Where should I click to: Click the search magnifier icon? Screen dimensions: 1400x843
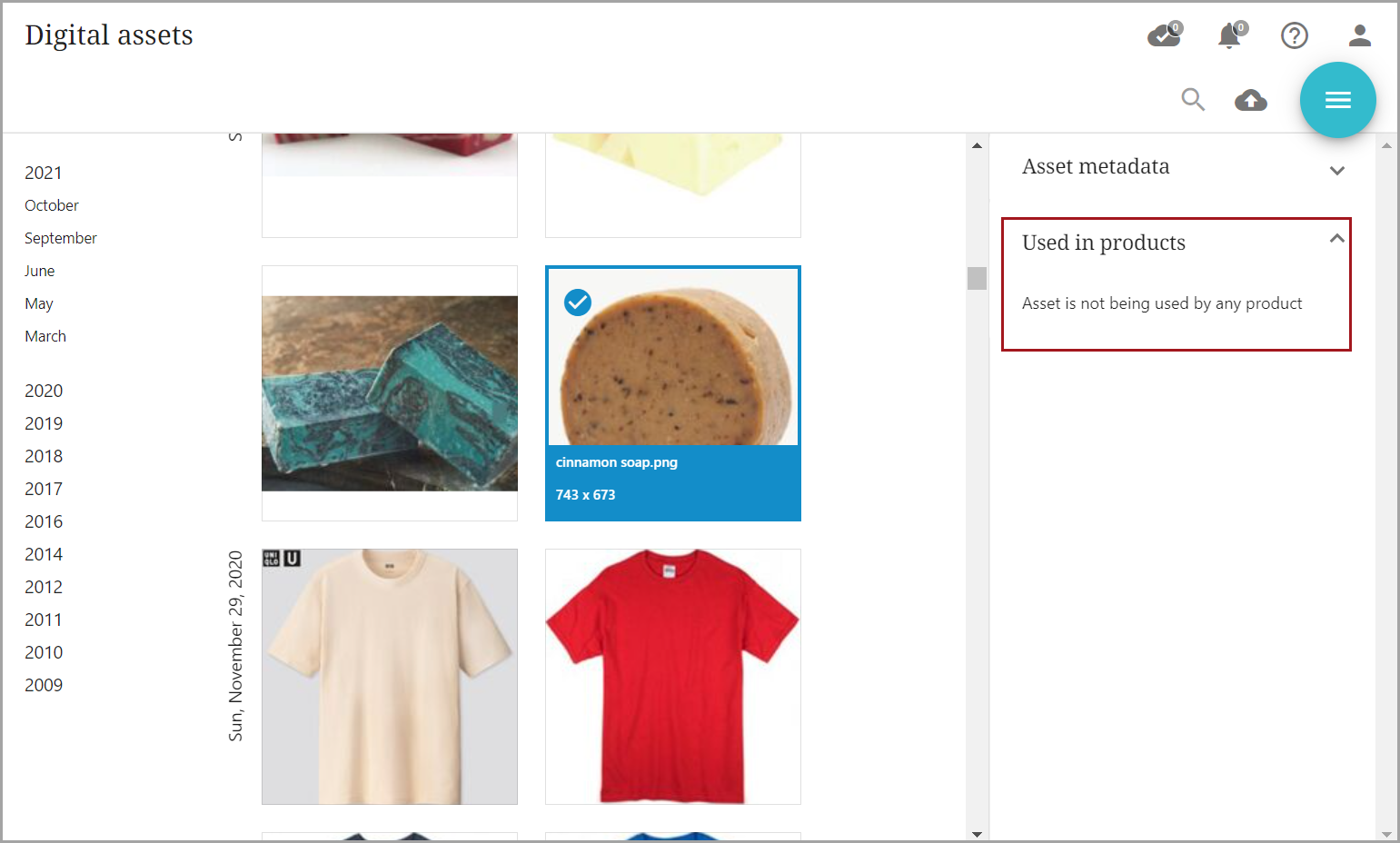click(1193, 99)
